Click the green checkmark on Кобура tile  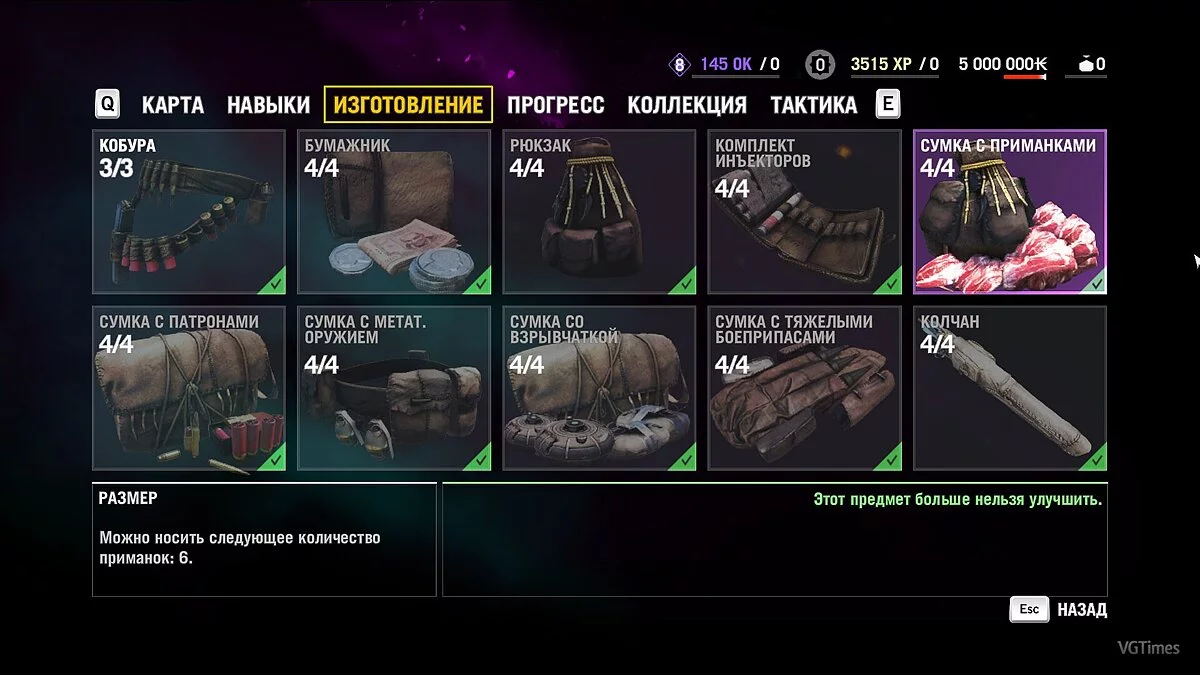(x=274, y=283)
